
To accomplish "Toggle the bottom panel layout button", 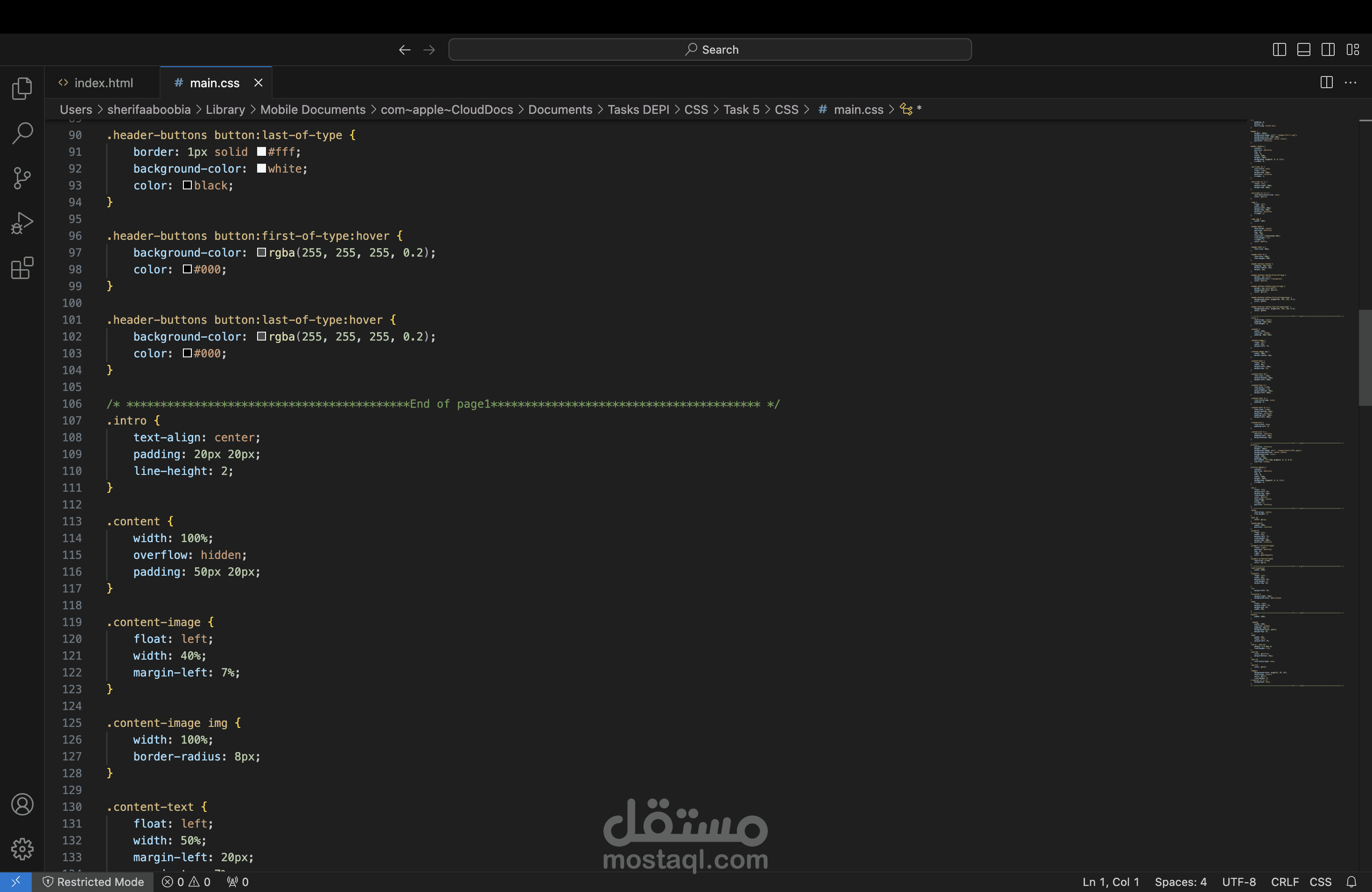I will click(x=1303, y=49).
